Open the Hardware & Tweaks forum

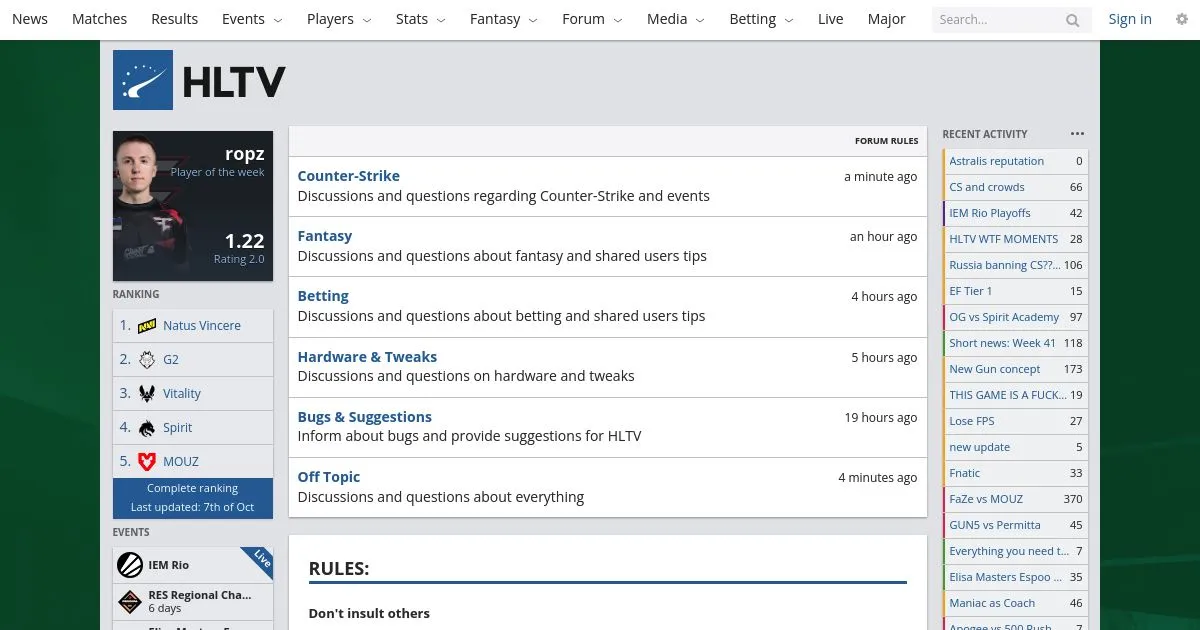click(x=367, y=357)
